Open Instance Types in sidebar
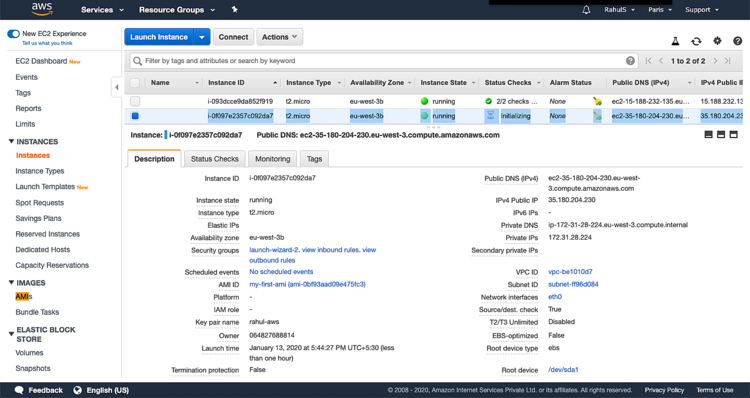This screenshot has height=398, width=750. (40, 171)
